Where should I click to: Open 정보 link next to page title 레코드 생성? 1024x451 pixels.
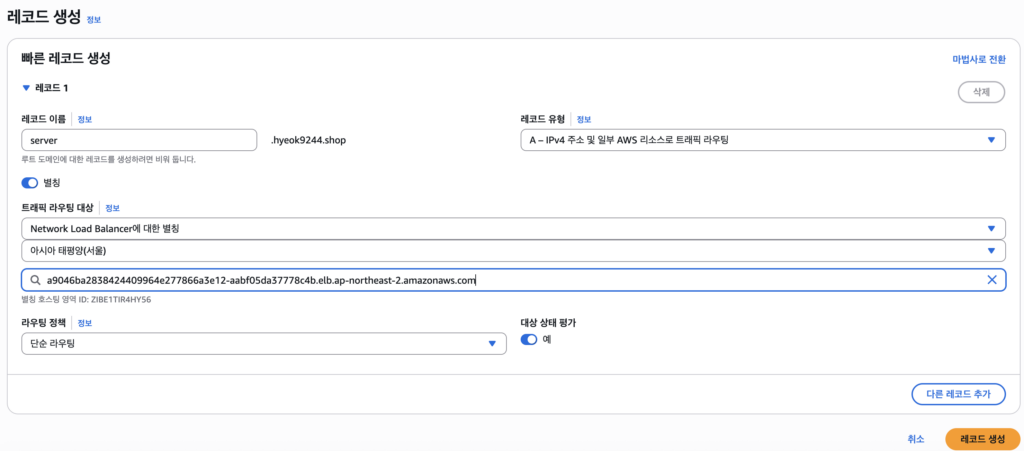coord(93,20)
